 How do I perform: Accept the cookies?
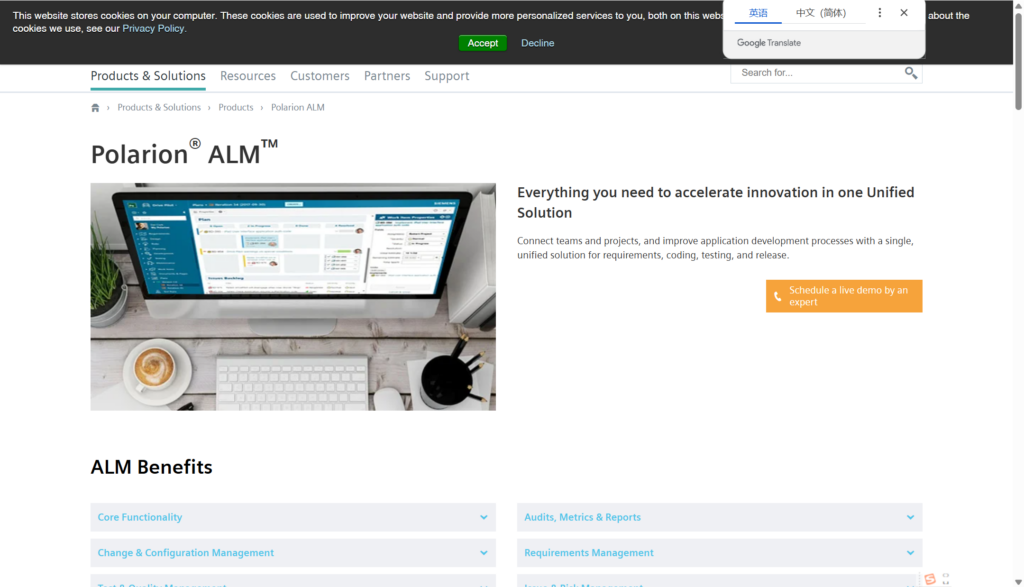coord(483,43)
